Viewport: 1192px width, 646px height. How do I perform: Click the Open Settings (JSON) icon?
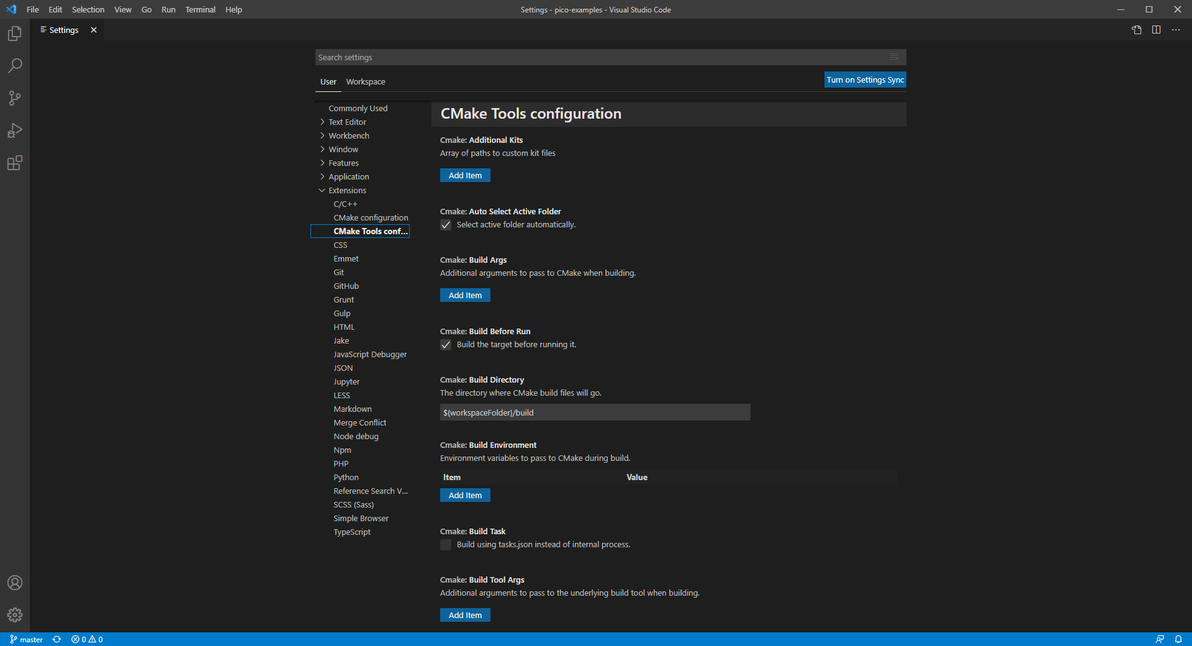1137,30
